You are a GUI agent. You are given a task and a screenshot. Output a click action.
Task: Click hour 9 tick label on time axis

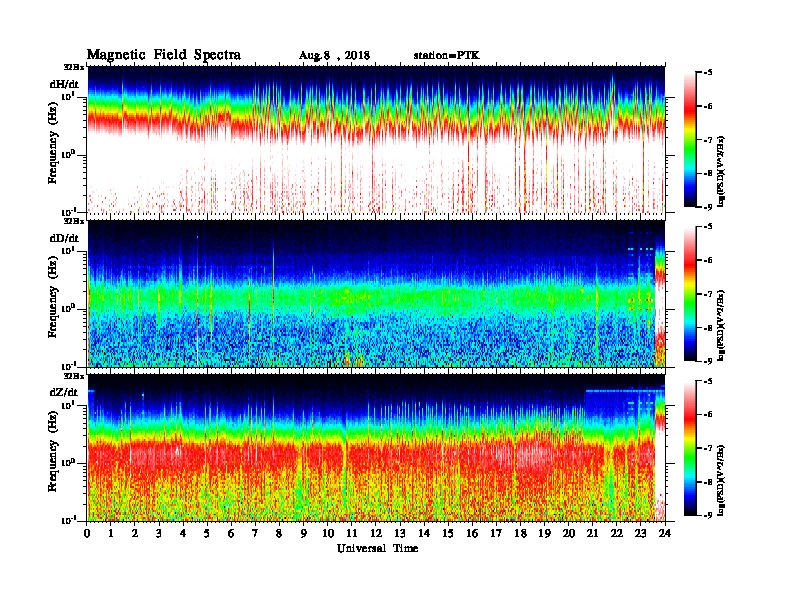pyautogui.click(x=304, y=533)
